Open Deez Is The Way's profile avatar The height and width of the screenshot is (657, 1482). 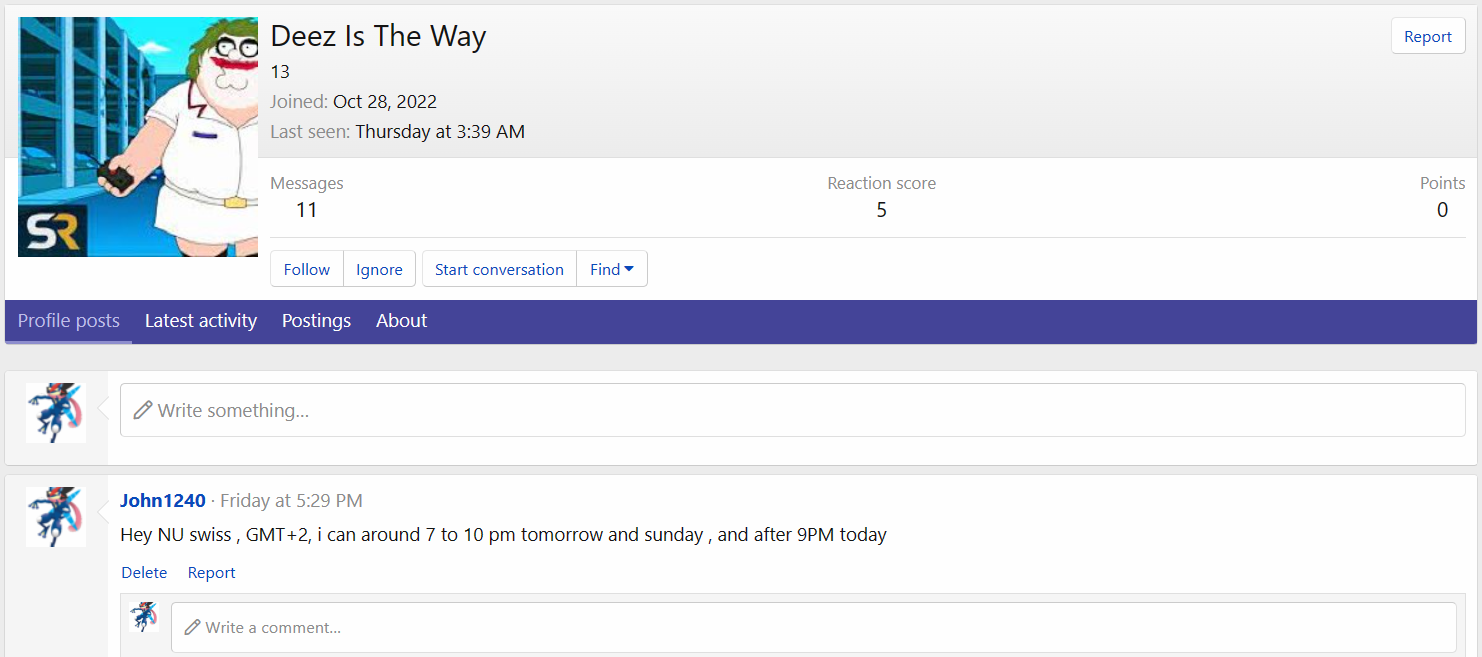(138, 137)
